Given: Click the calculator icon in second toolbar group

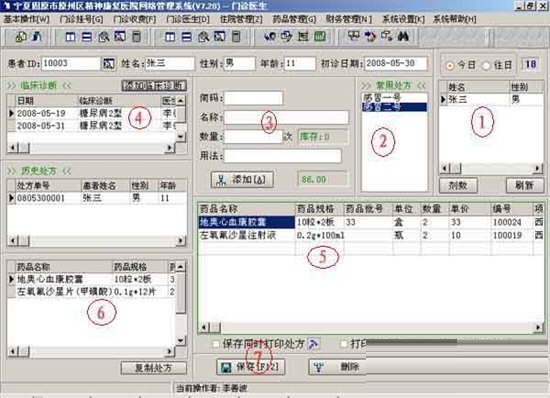Looking at the screenshot, I should [x=136, y=36].
